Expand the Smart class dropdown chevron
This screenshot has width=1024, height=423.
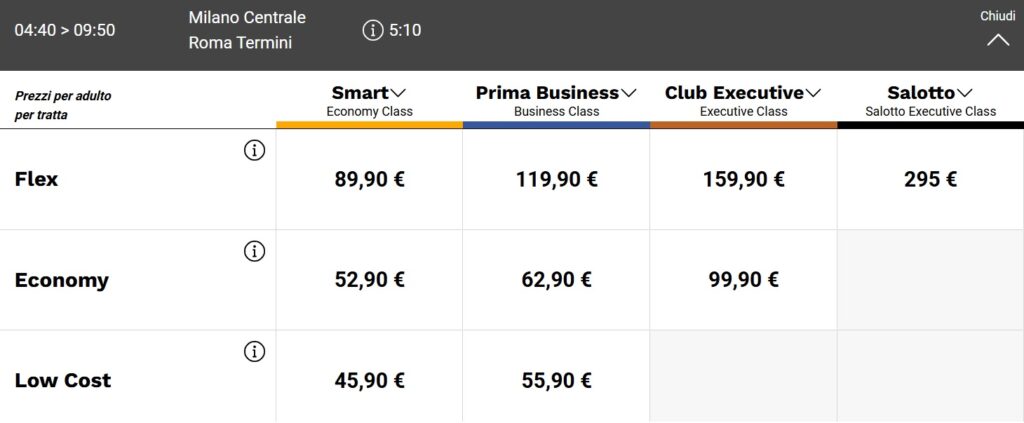coord(397,93)
